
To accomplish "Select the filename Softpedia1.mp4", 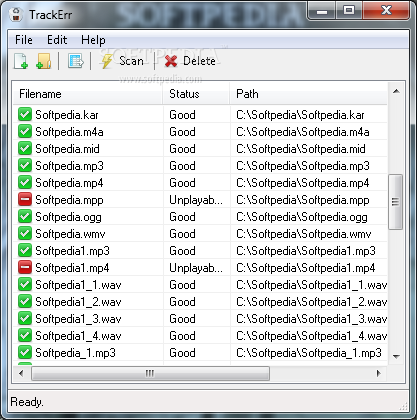I will (72, 268).
